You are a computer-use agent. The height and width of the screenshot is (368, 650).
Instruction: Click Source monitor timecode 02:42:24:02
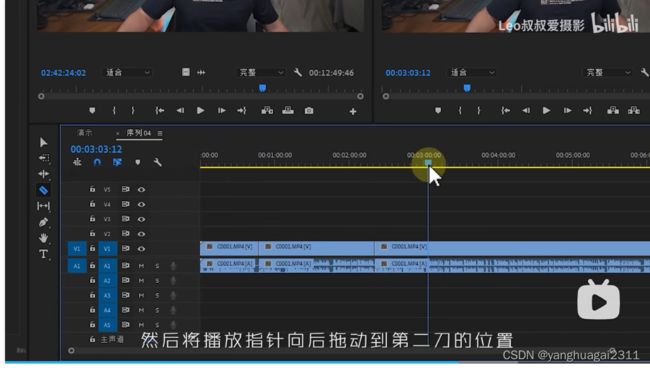pyautogui.click(x=63, y=73)
